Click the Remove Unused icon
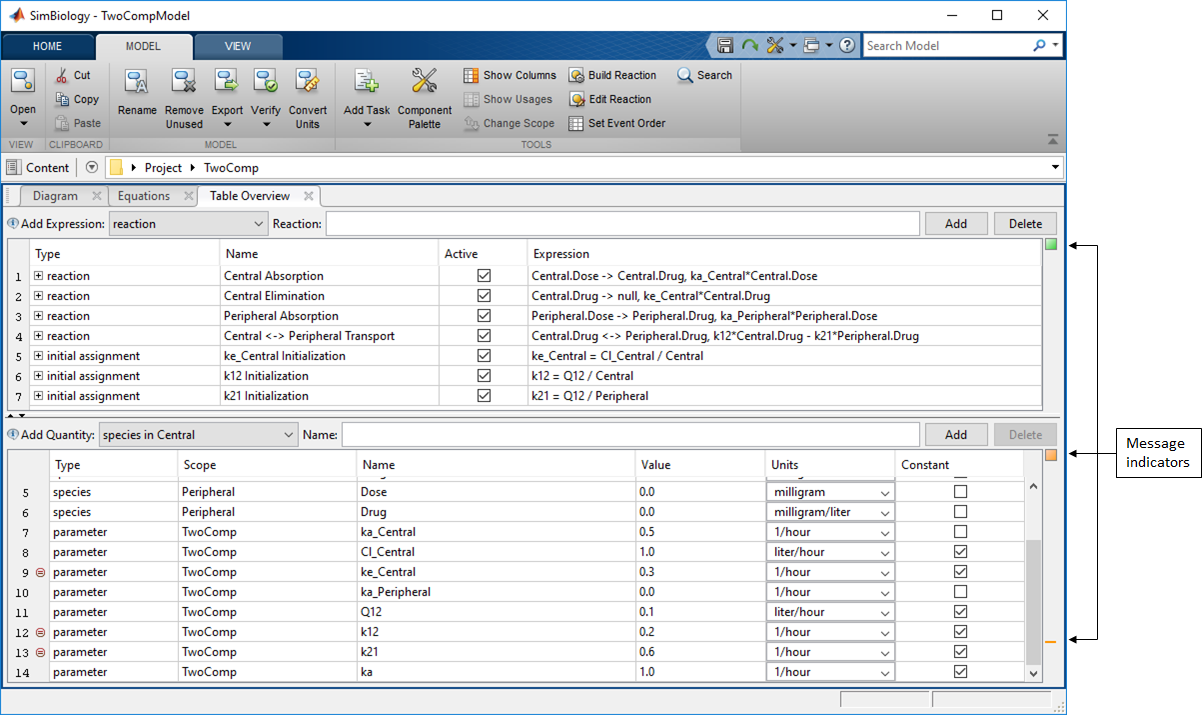 pos(184,83)
